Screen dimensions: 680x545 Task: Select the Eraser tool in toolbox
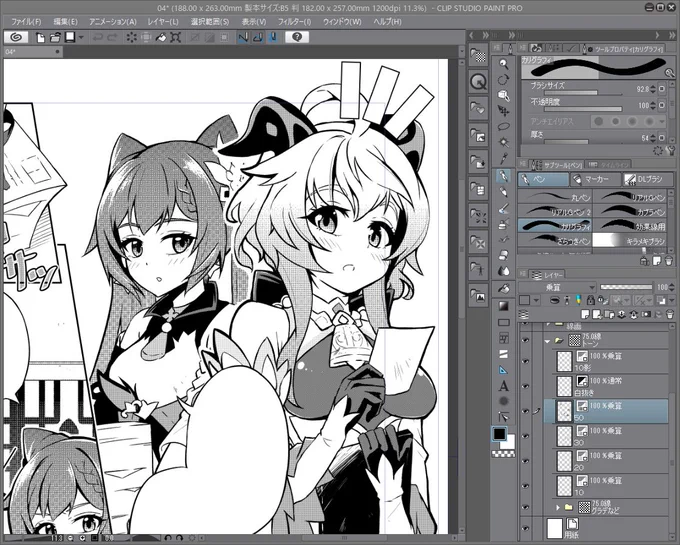[x=503, y=255]
